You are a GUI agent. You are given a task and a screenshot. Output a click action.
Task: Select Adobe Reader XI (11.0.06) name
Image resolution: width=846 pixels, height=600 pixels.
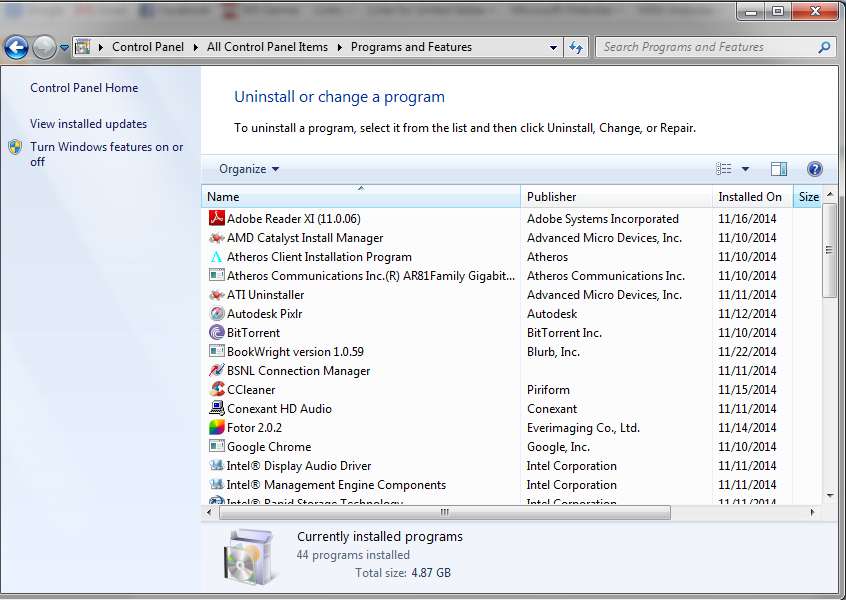294,219
